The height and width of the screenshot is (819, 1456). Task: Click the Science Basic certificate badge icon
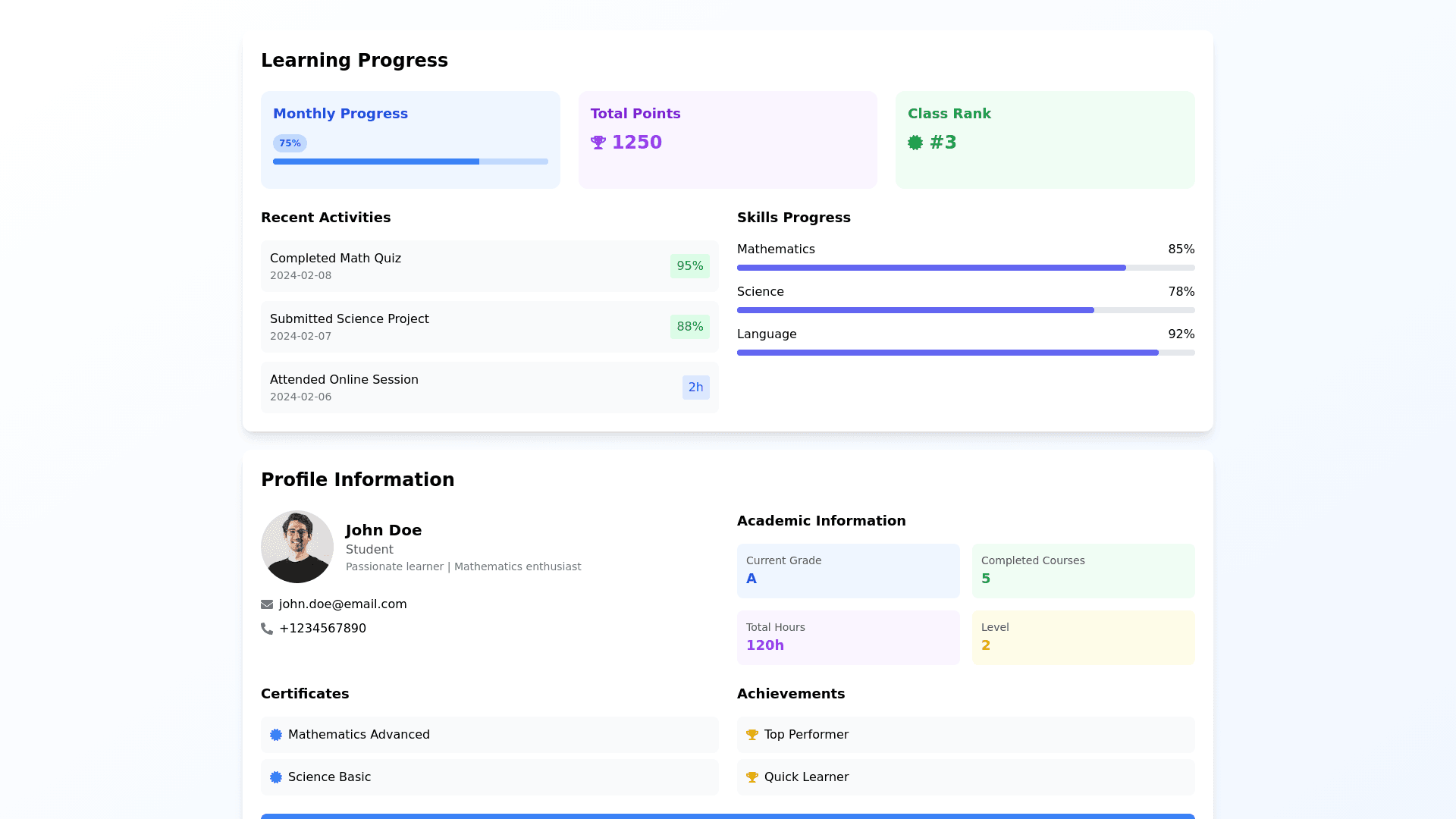(276, 777)
